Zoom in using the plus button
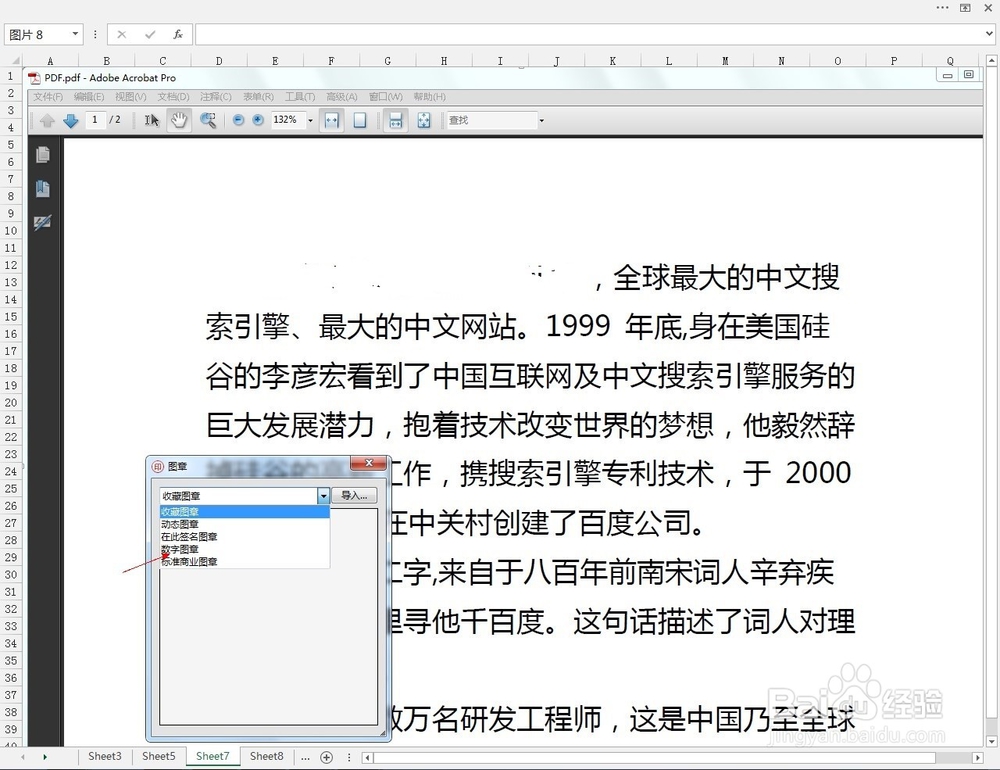Screen dimensions: 1000x770 point(258,120)
